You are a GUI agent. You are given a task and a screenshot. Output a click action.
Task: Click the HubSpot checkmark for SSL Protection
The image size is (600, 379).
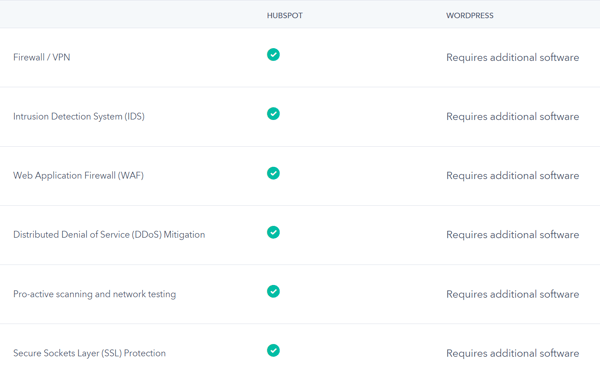pyautogui.click(x=273, y=350)
